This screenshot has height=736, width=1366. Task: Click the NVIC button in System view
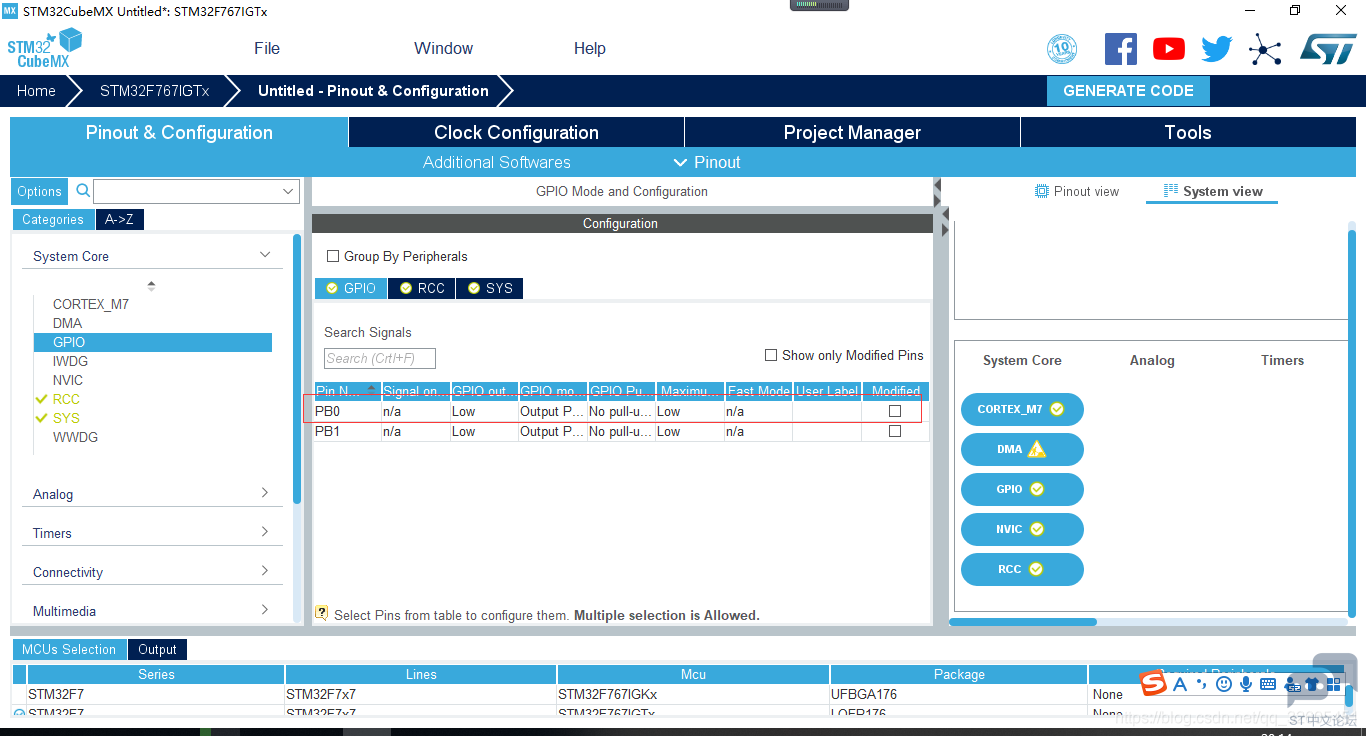[x=1022, y=529]
